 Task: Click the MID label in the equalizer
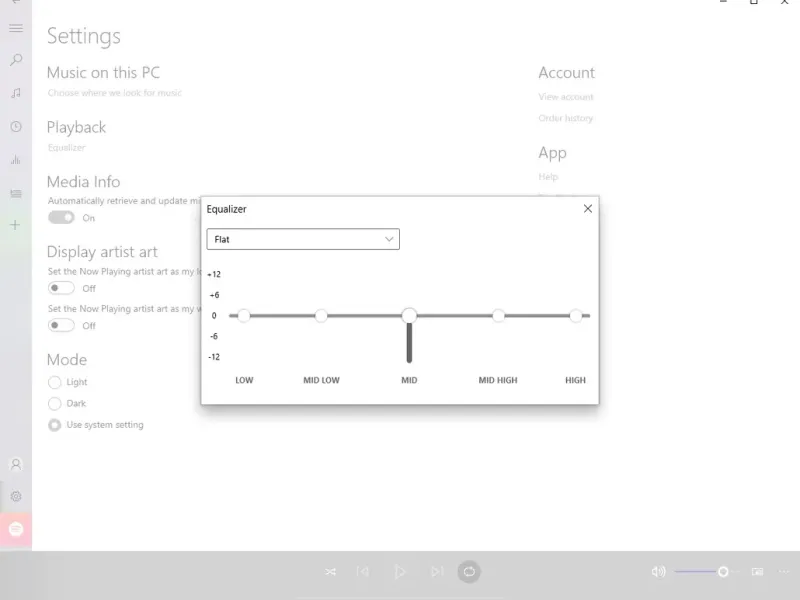(409, 380)
